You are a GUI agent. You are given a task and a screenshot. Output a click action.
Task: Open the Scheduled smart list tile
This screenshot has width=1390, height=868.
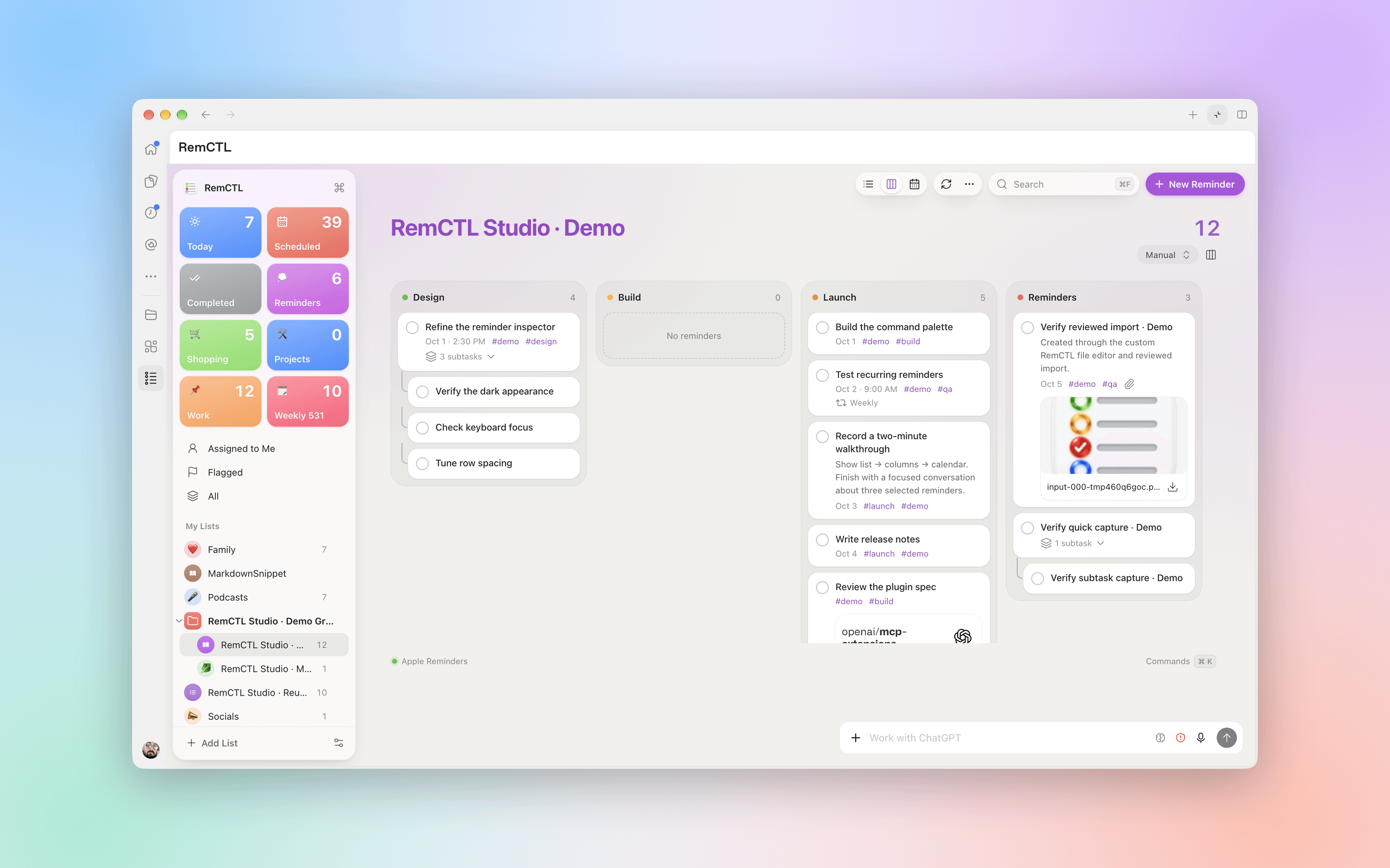(x=308, y=232)
